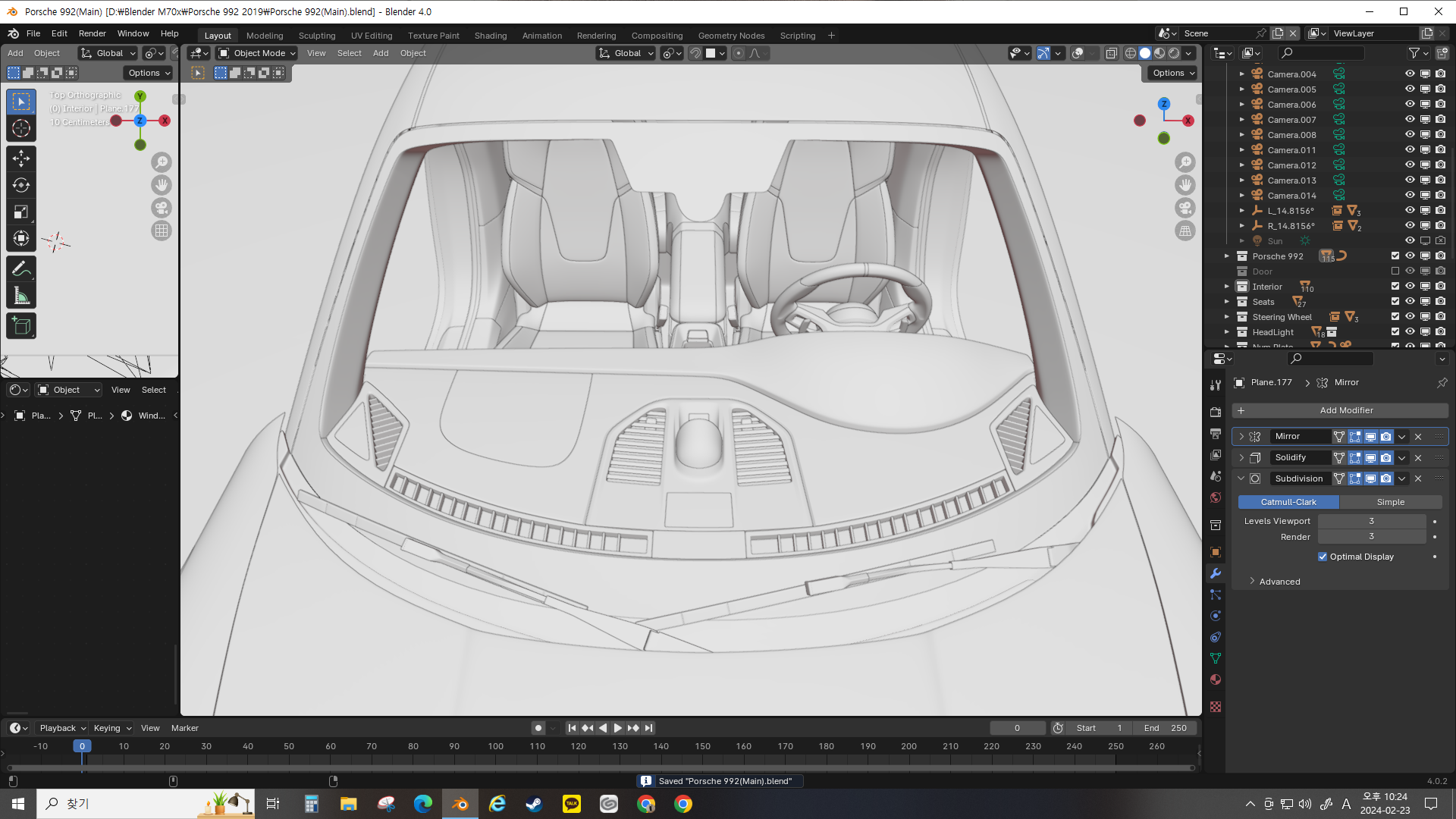
Task: Open the Material properties tab
Action: [x=1216, y=679]
